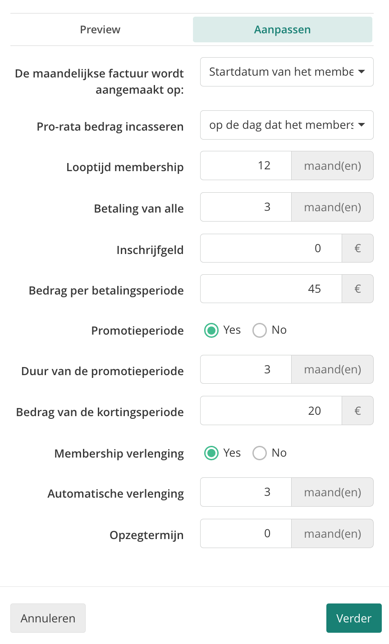Open the Aanpassen tab
This screenshot has width=389, height=644.
tap(283, 30)
